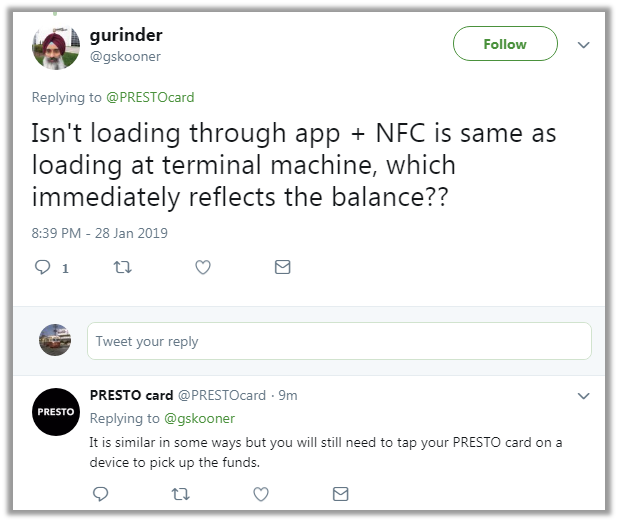
Task: Open @PRESTOcard link in Replying to
Action: [x=149, y=98]
